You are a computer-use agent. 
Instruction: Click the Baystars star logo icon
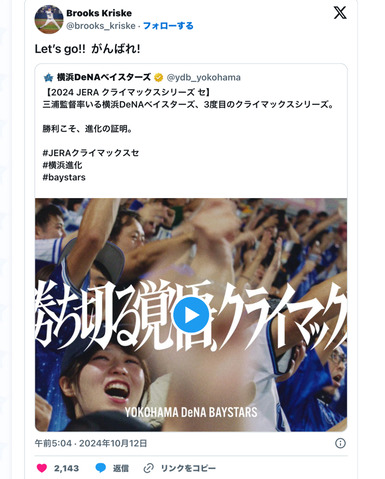[48, 78]
